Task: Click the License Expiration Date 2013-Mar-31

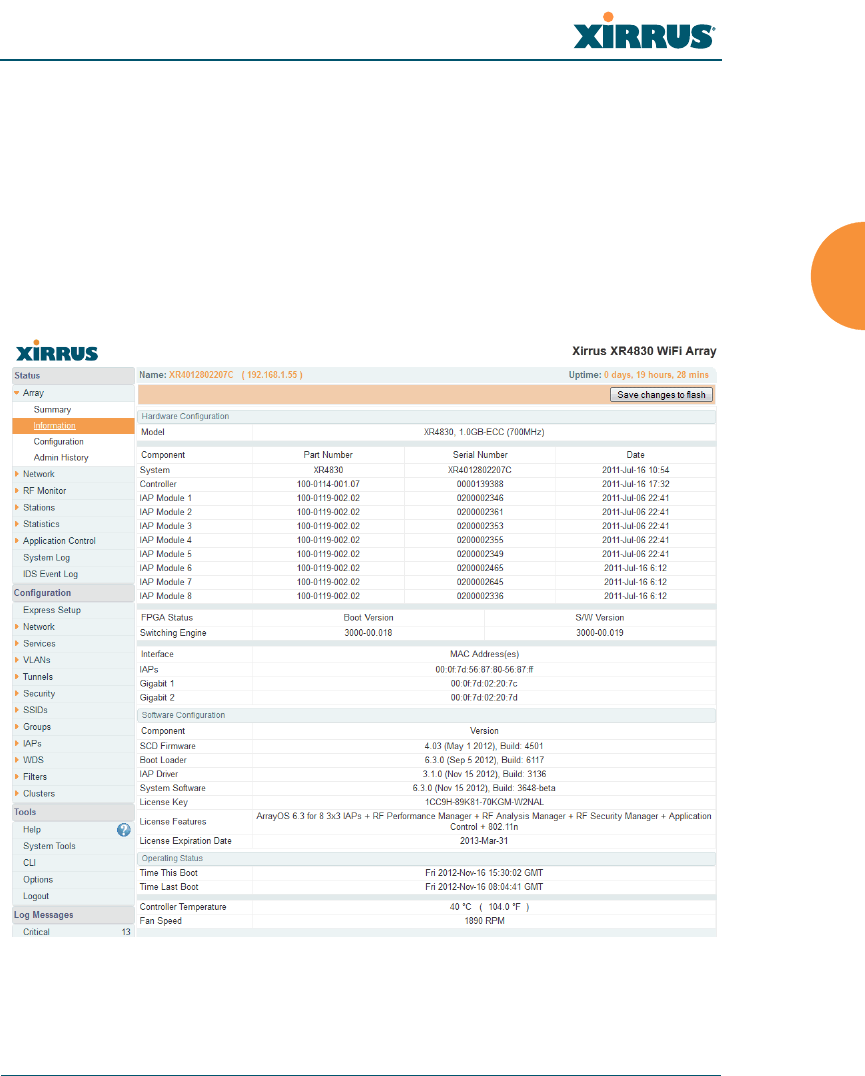Action: pyautogui.click(x=484, y=841)
